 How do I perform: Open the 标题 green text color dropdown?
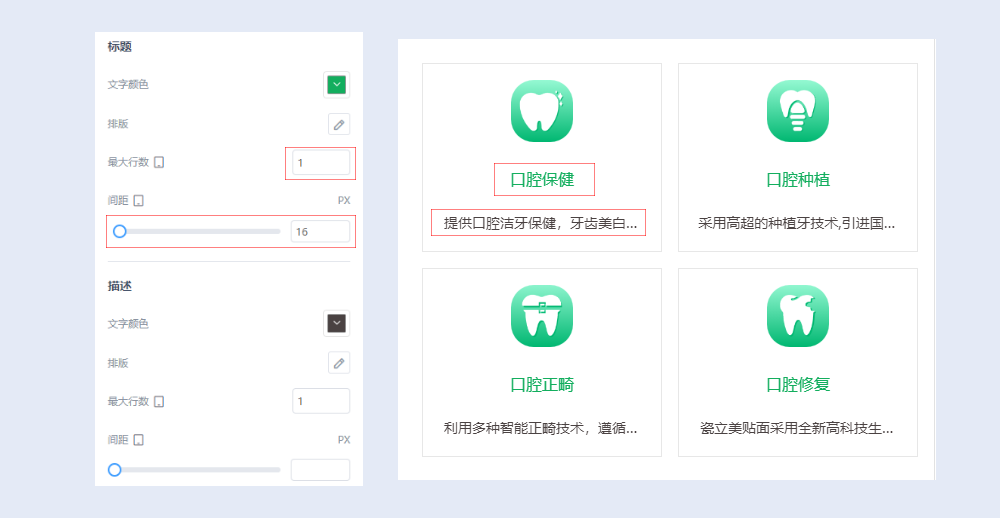pyautogui.click(x=337, y=85)
